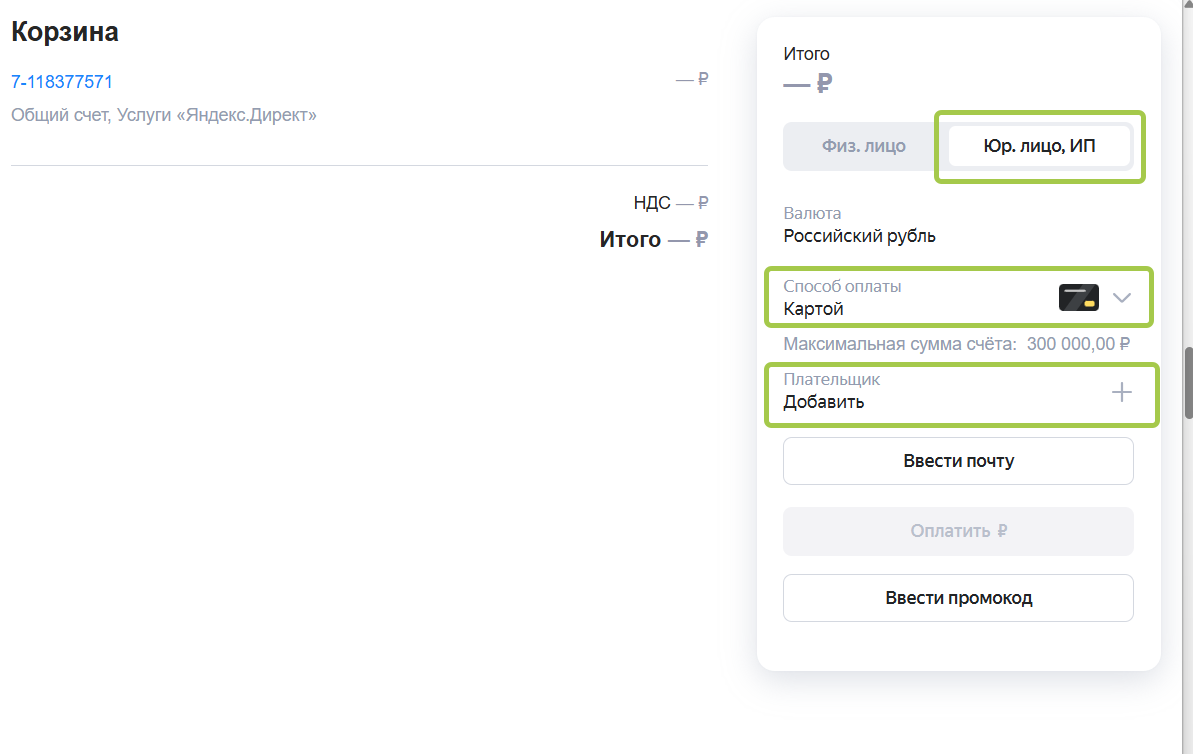Click the page vertical scrollbar thumb
The width and height of the screenshot is (1193, 754).
[1188, 382]
